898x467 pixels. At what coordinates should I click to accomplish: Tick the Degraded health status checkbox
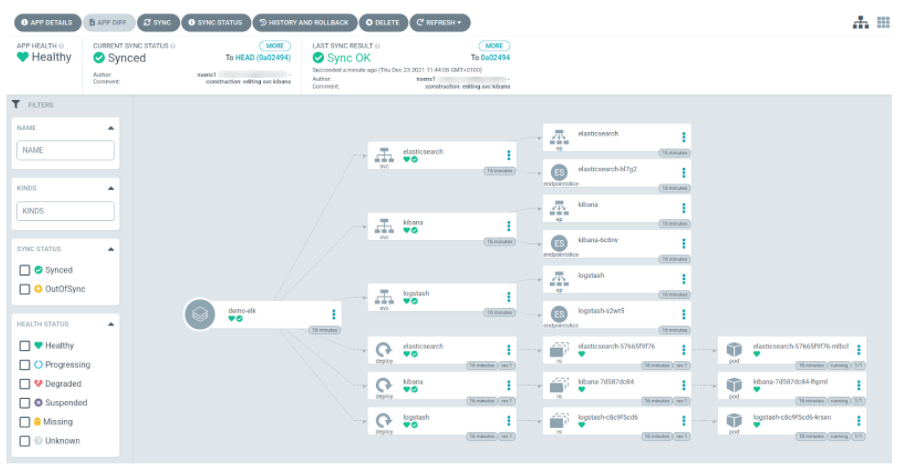pos(25,384)
